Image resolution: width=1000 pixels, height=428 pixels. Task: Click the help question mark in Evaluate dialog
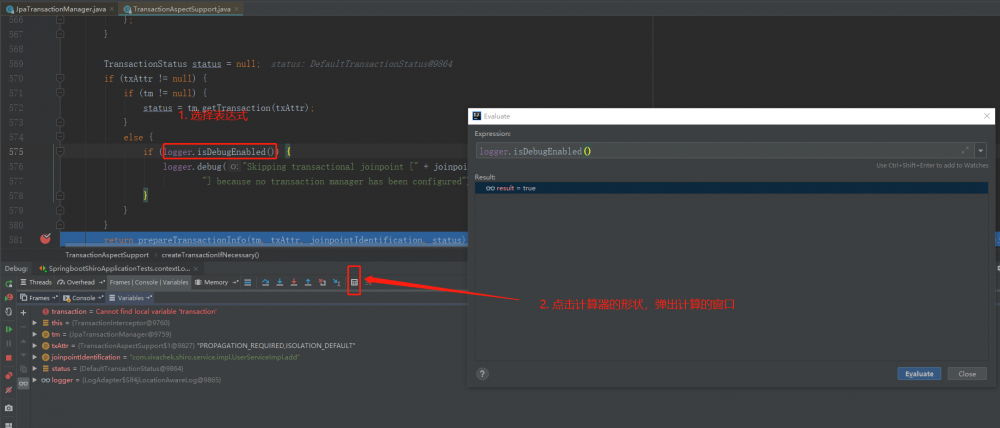click(482, 373)
